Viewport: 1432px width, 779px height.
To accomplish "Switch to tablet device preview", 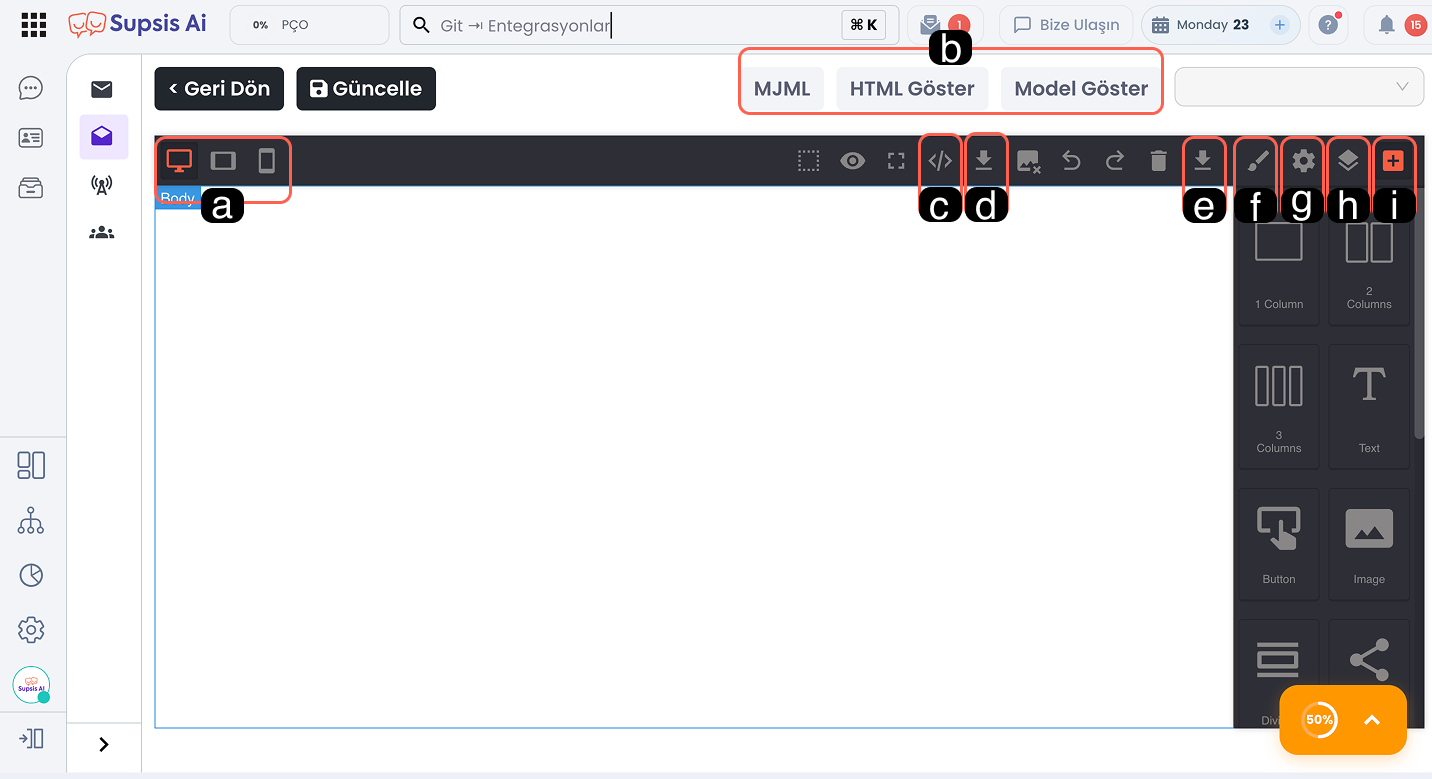I will (223, 161).
